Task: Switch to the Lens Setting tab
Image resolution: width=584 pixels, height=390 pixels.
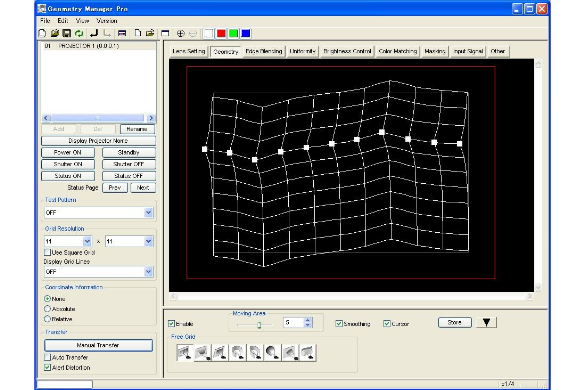Action: pyautogui.click(x=189, y=51)
